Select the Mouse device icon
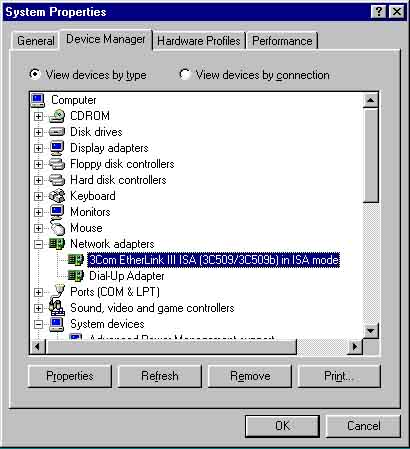 point(57,228)
